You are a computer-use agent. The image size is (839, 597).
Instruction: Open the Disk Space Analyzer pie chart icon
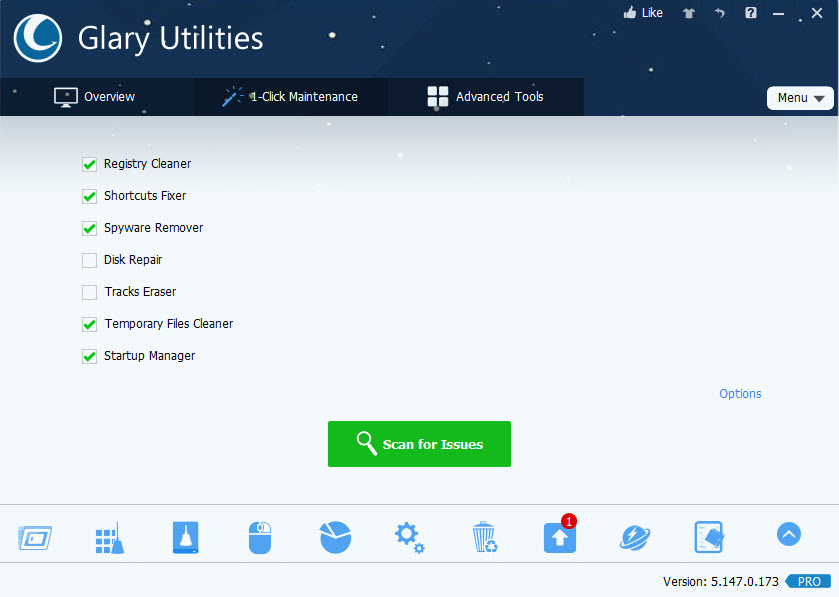[335, 537]
